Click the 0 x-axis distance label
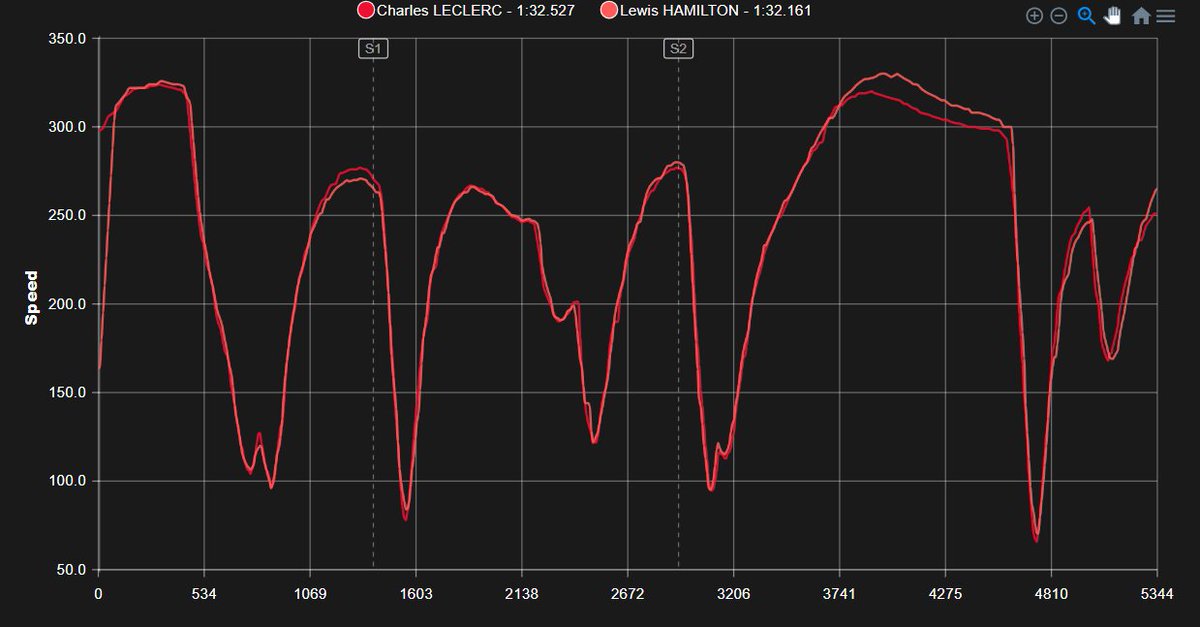Image resolution: width=1200 pixels, height=627 pixels. pyautogui.click(x=98, y=593)
